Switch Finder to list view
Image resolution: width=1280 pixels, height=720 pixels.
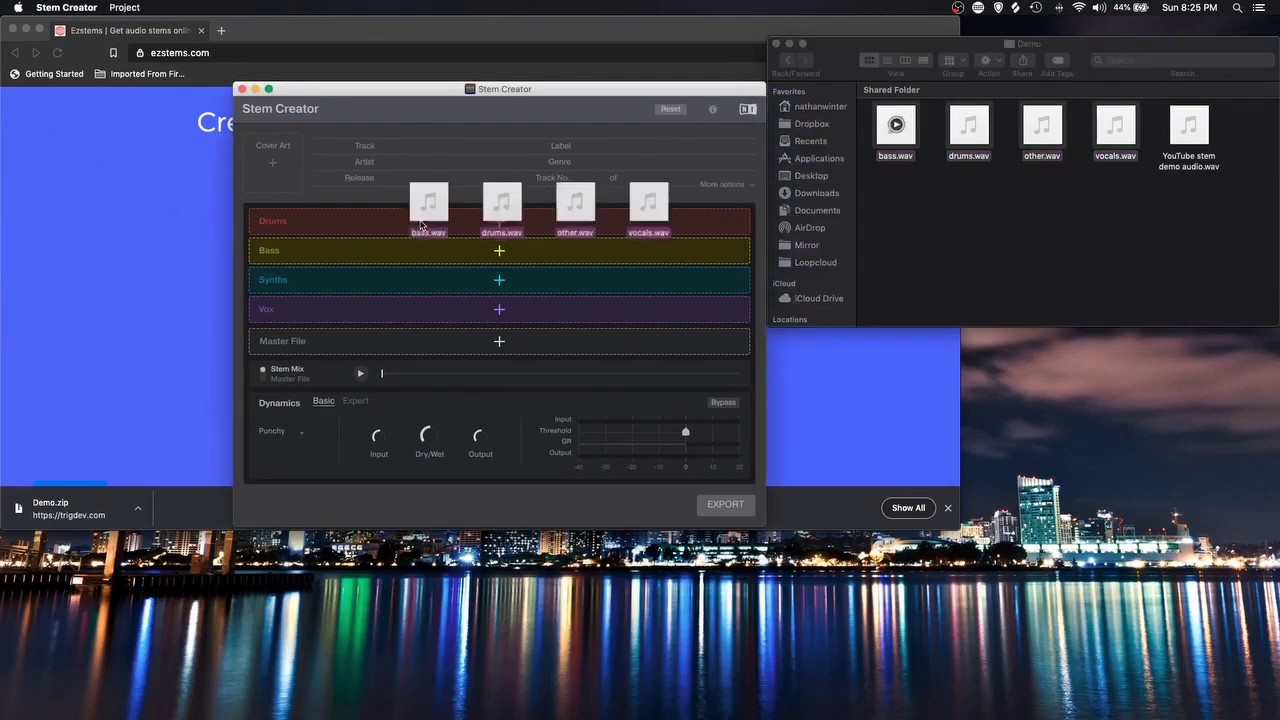click(887, 60)
